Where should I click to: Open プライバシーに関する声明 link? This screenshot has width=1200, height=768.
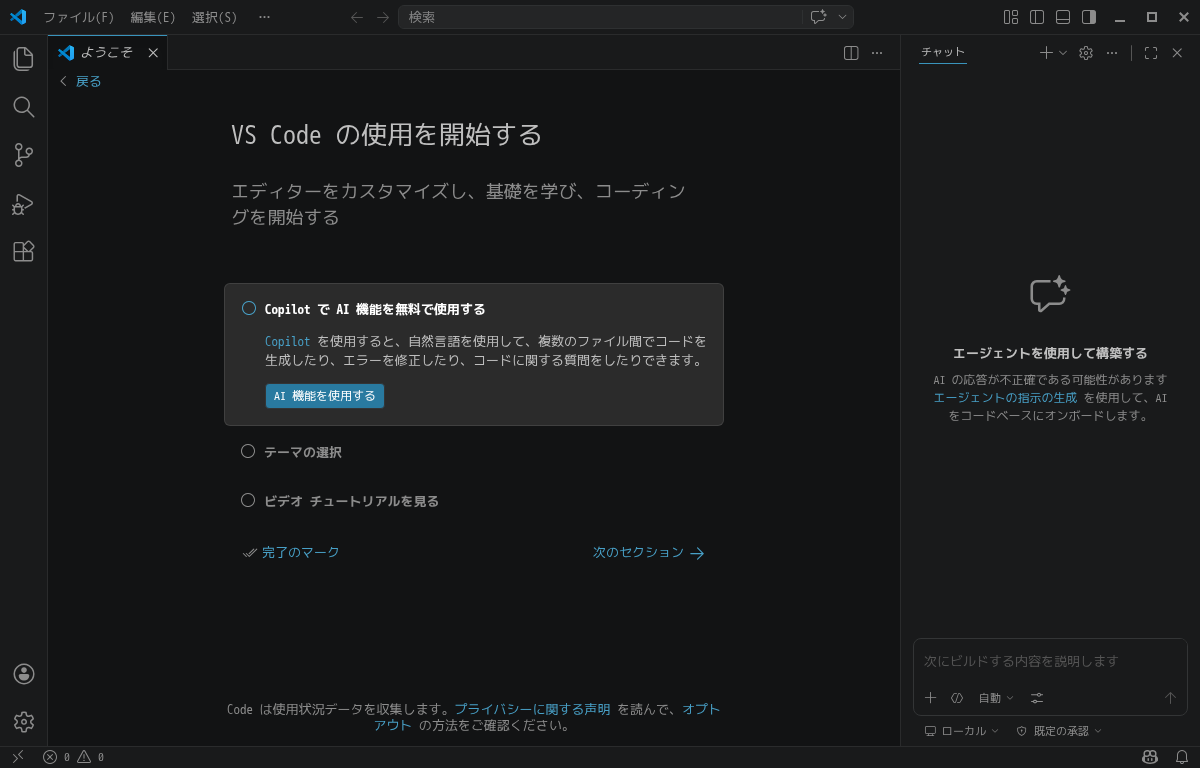click(x=532, y=709)
